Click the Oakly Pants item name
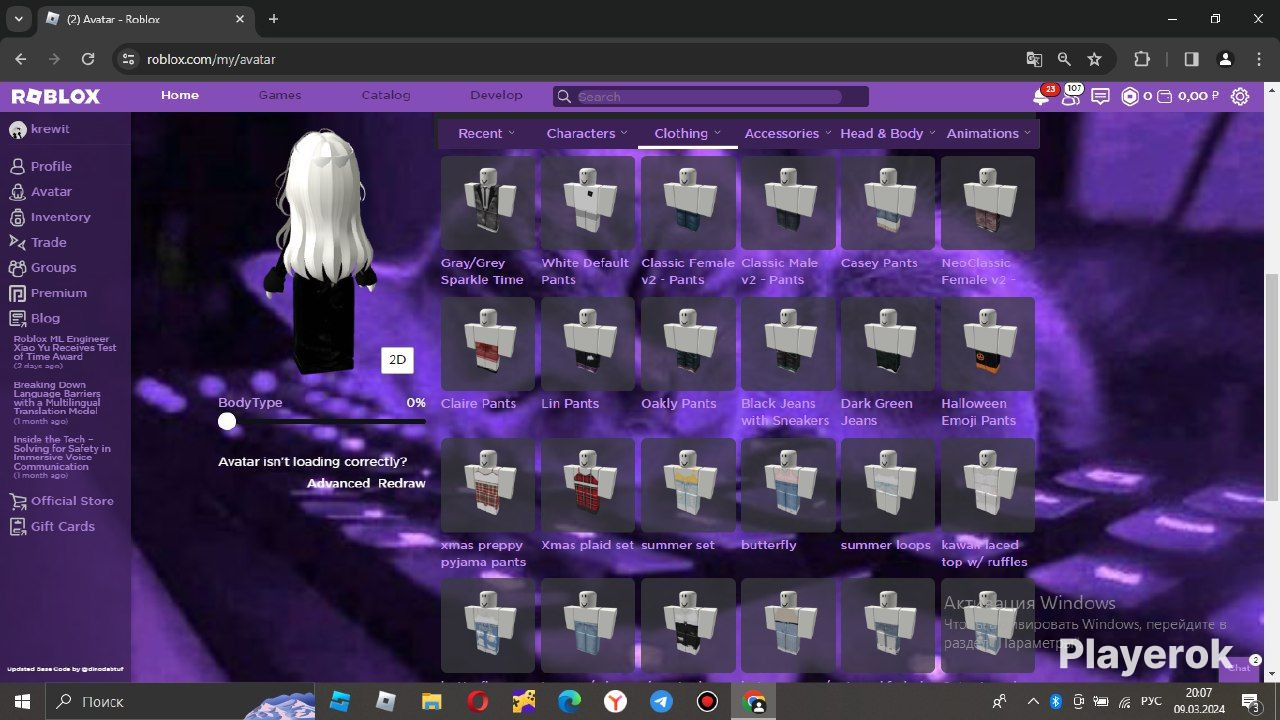Screen dimensions: 1280x720 [679, 404]
